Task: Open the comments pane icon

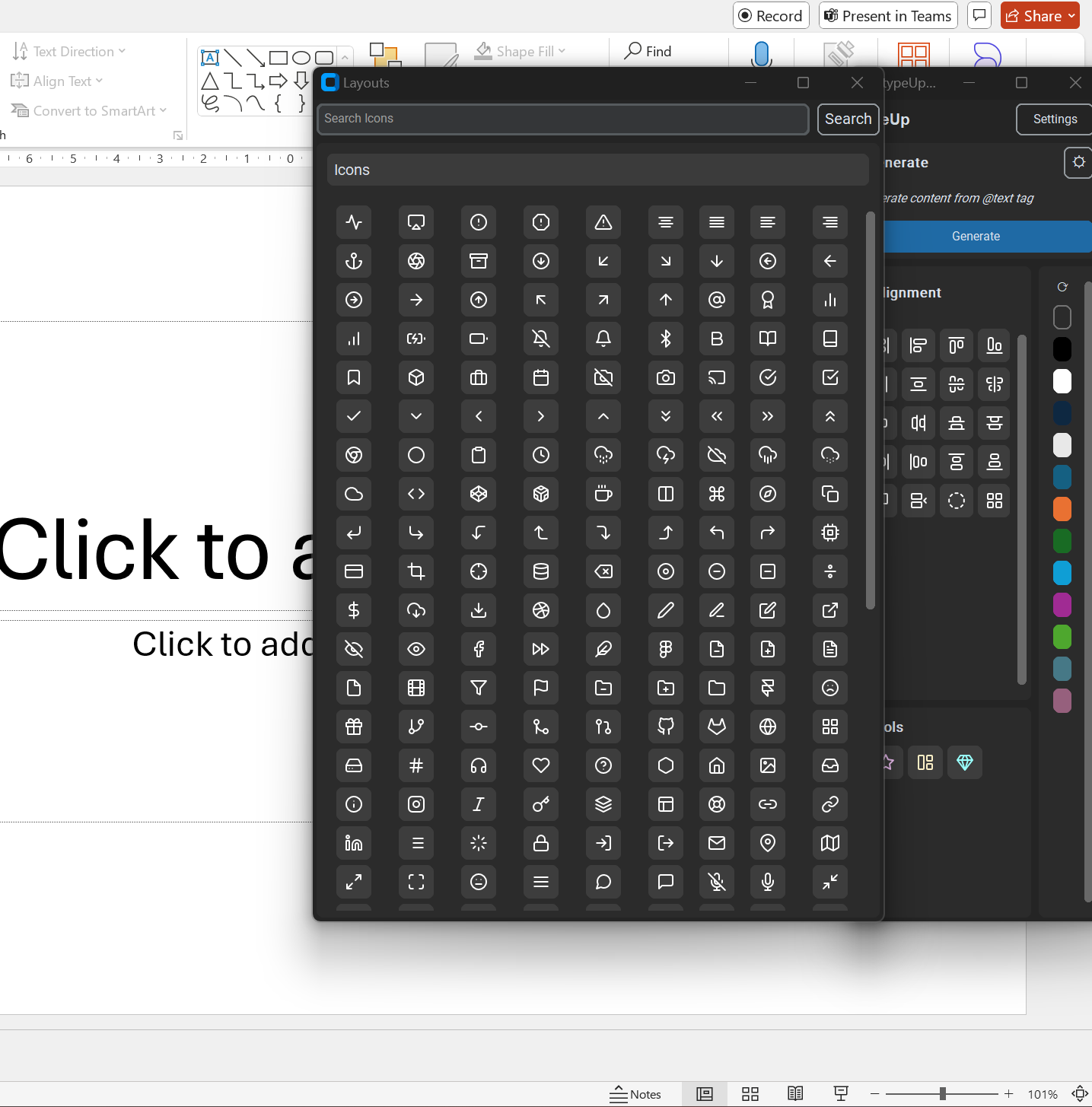Action: pos(979,15)
